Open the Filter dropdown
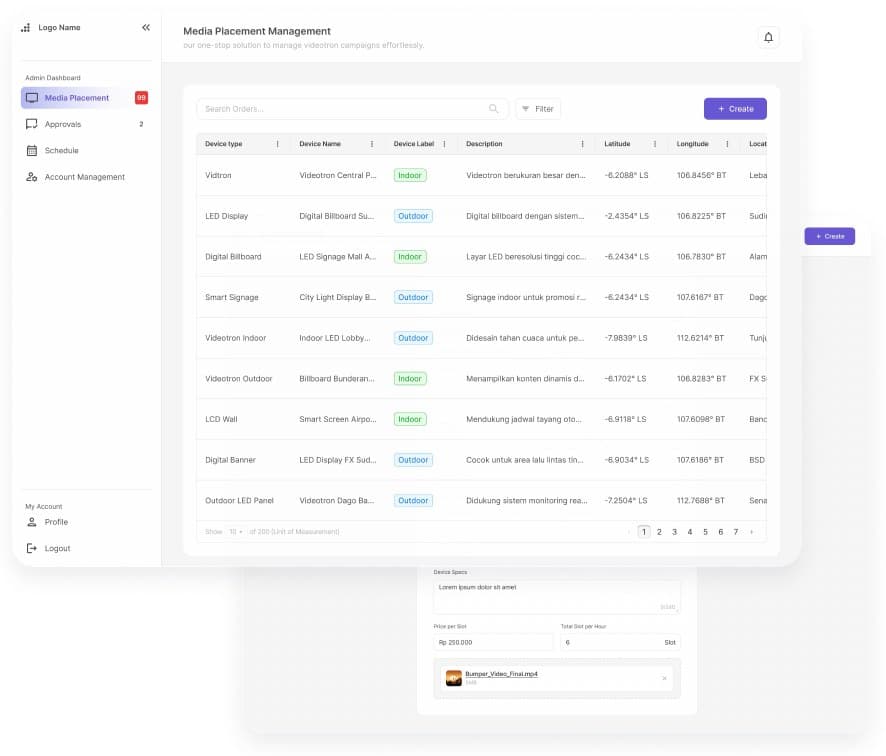 (x=538, y=108)
